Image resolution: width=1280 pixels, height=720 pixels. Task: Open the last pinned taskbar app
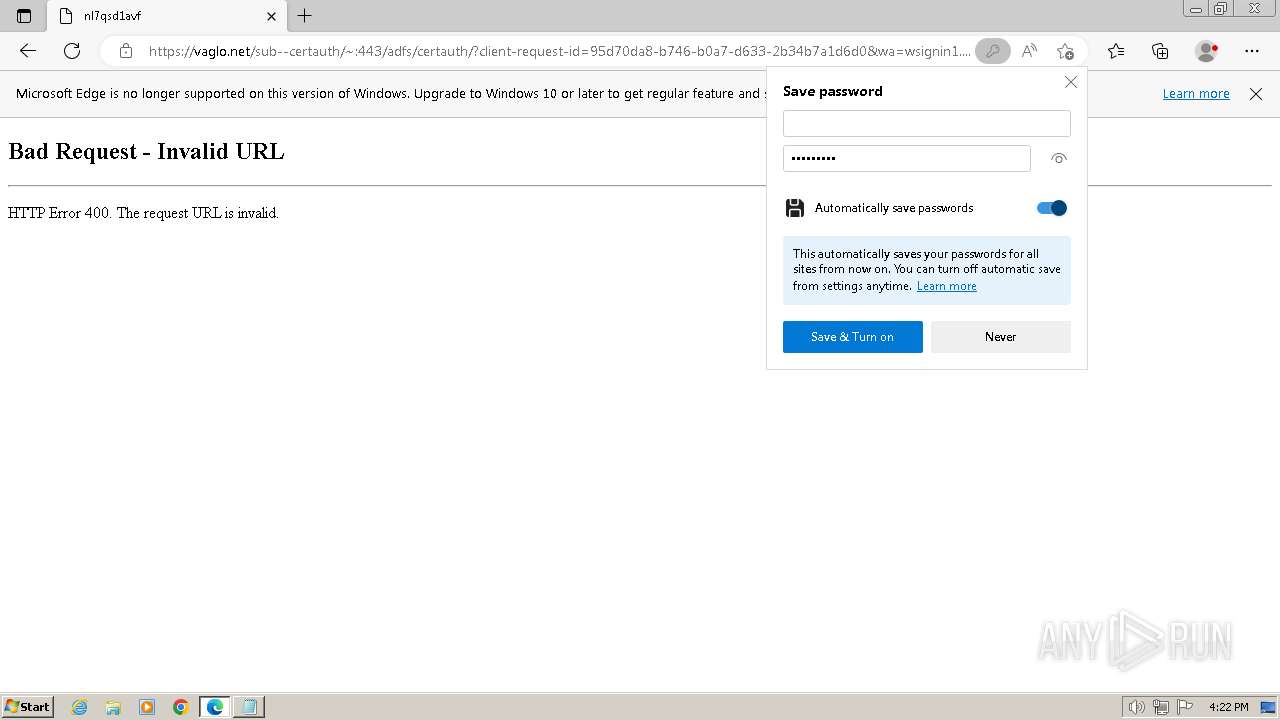pyautogui.click(x=248, y=707)
